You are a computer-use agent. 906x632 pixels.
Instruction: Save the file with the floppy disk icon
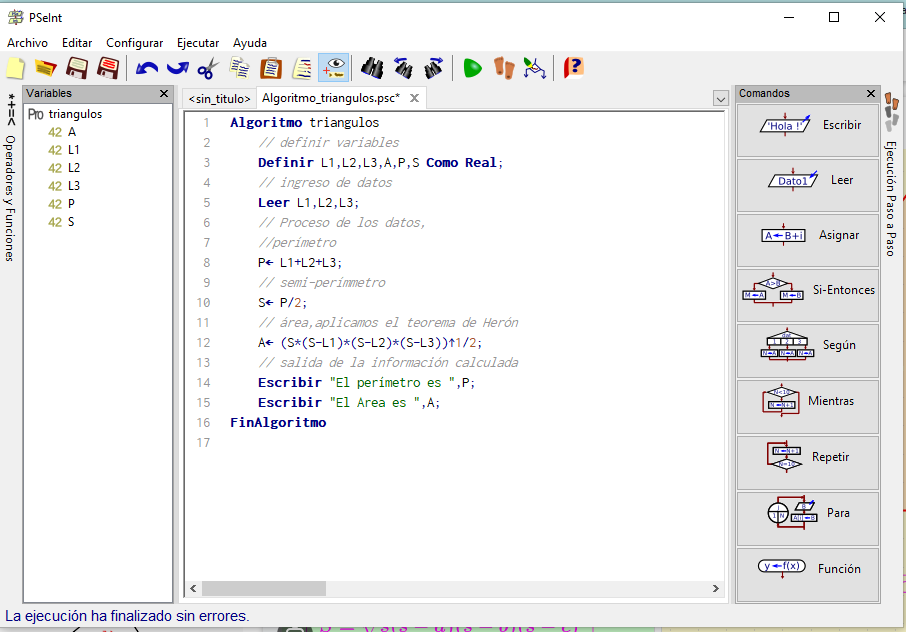click(x=76, y=68)
